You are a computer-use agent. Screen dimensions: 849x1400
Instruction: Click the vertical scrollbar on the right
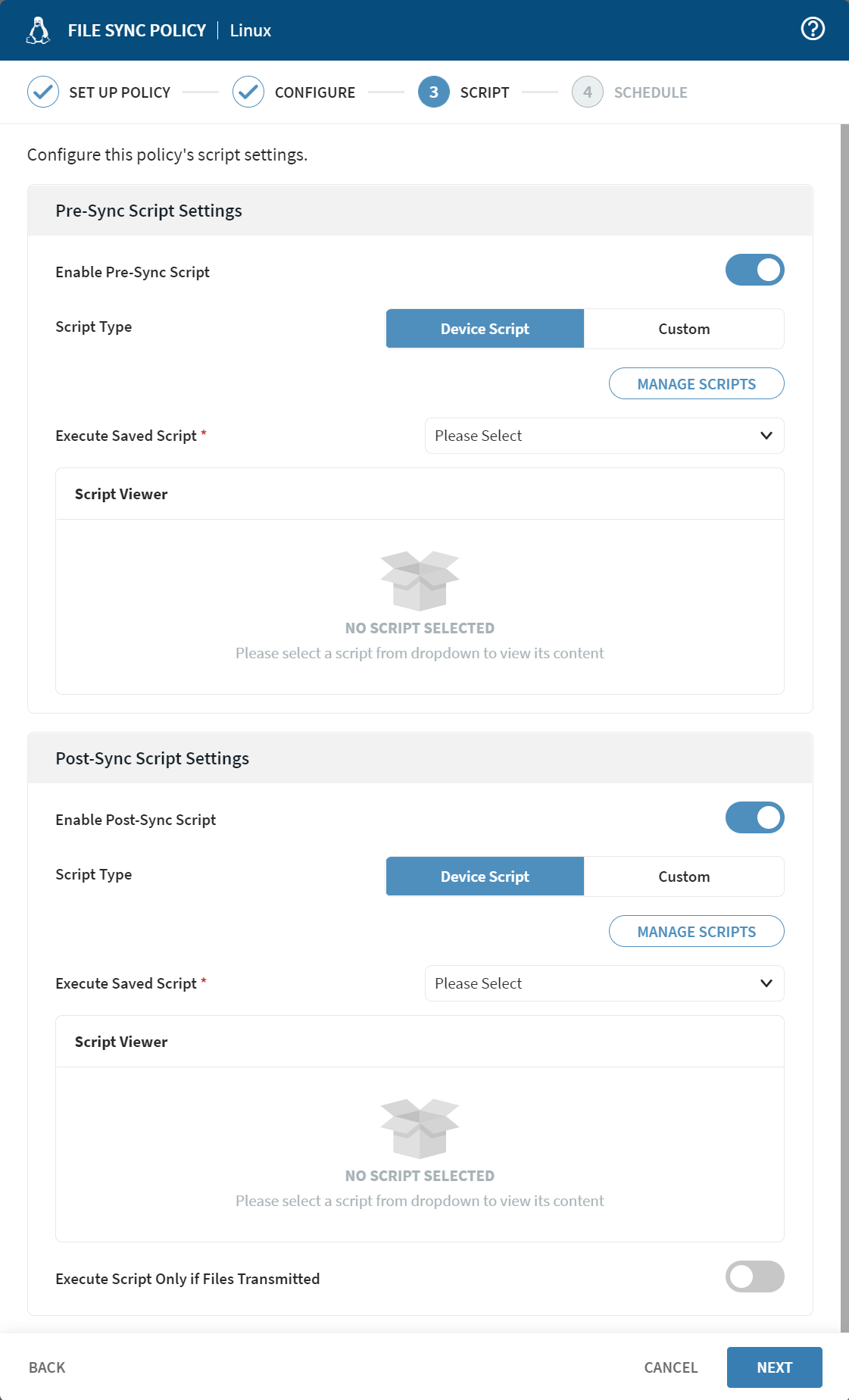(844, 727)
